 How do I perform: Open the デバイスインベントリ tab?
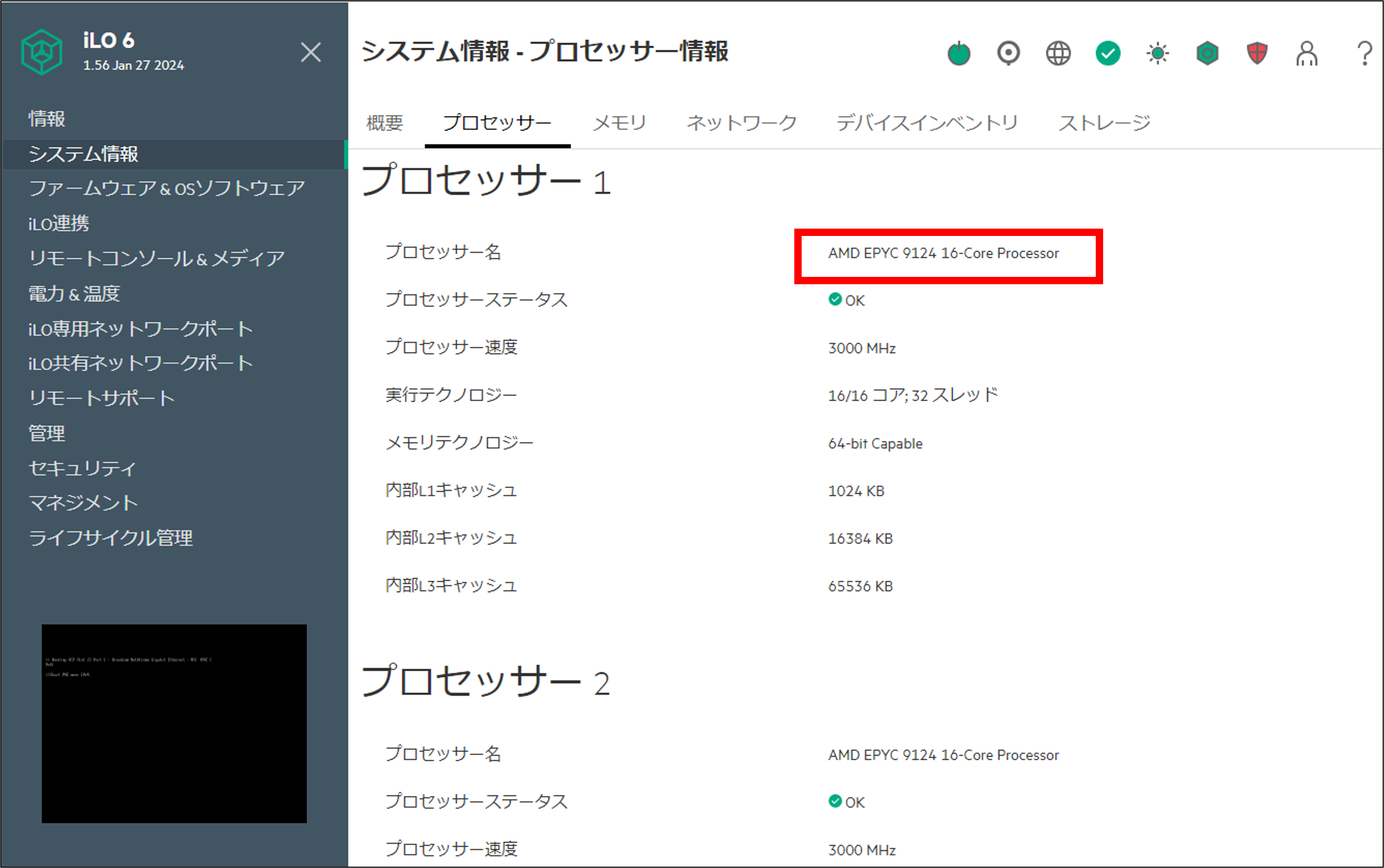point(927,122)
